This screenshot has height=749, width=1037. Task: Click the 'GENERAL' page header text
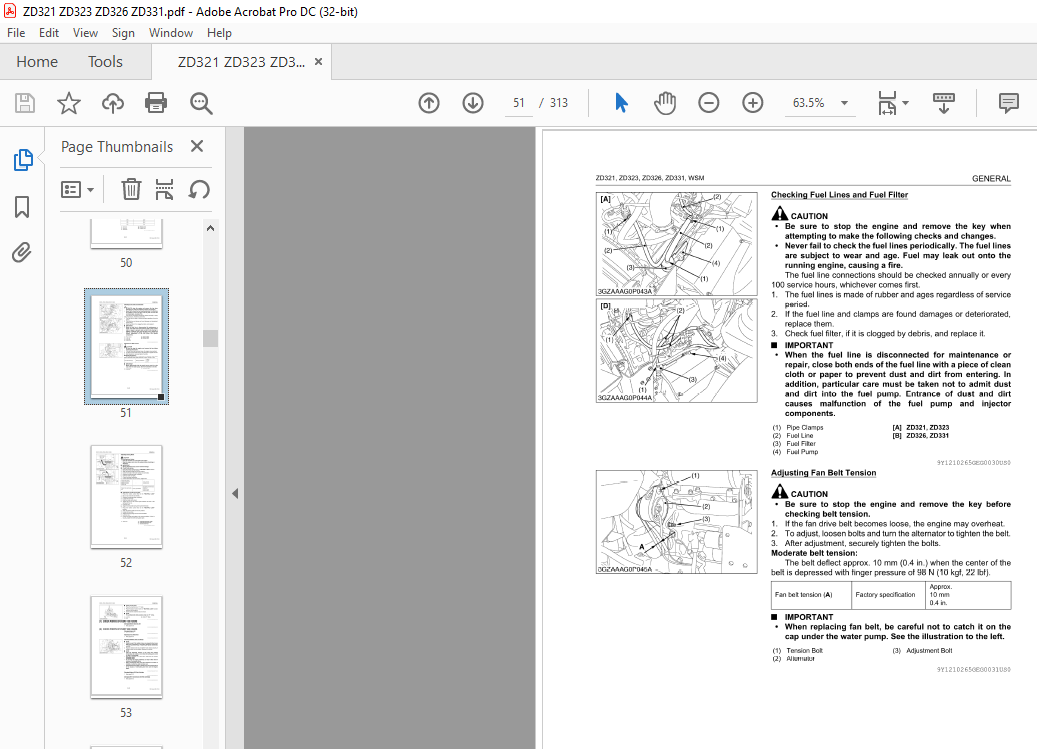(x=991, y=178)
